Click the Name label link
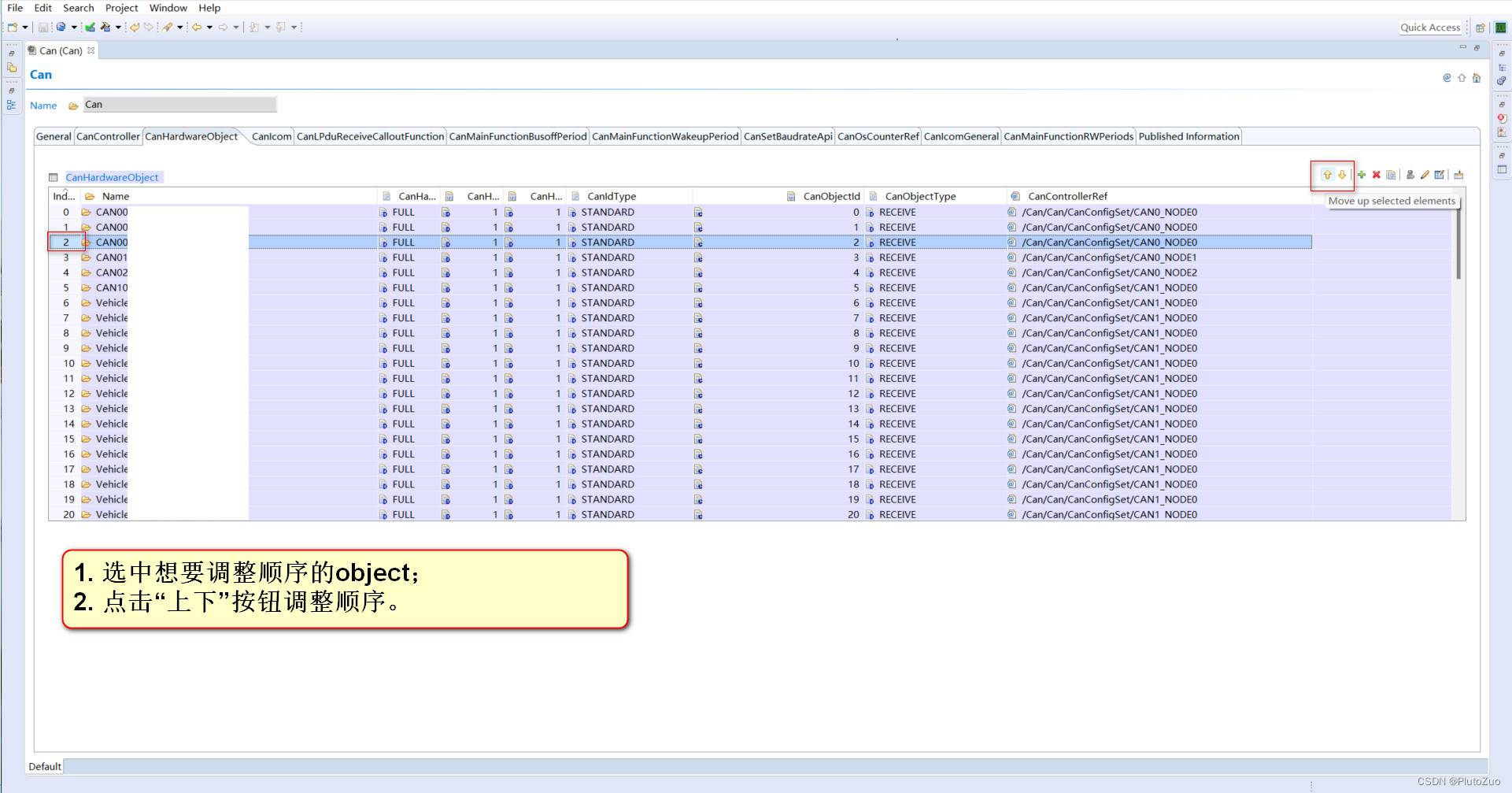Image resolution: width=1512 pixels, height=793 pixels. tap(43, 106)
